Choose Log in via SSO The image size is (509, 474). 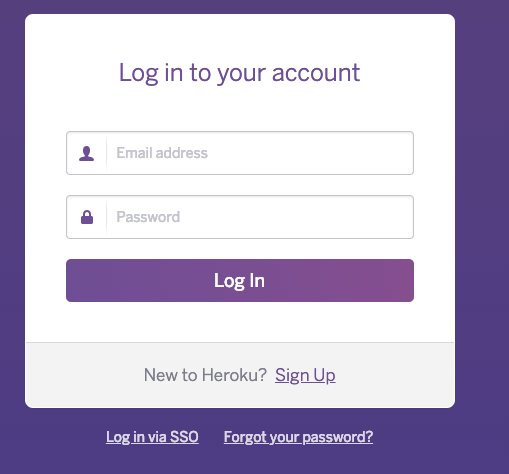pos(152,437)
